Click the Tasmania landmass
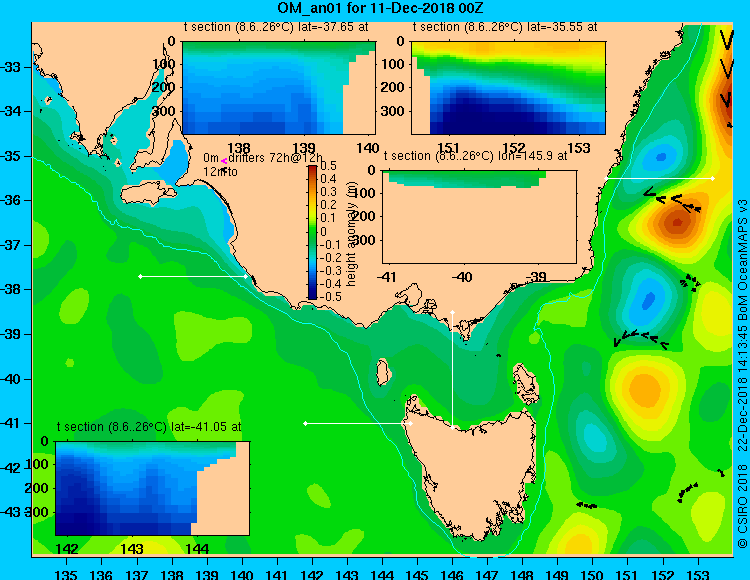750x580 pixels. (x=476, y=471)
